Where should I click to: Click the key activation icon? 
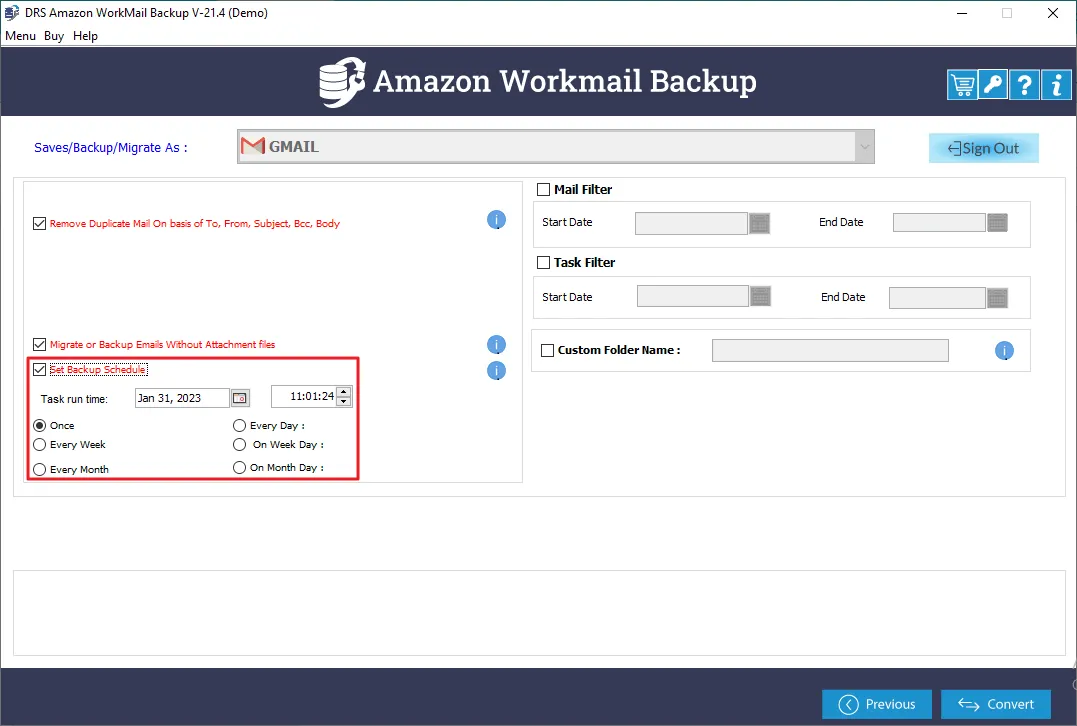[993, 86]
